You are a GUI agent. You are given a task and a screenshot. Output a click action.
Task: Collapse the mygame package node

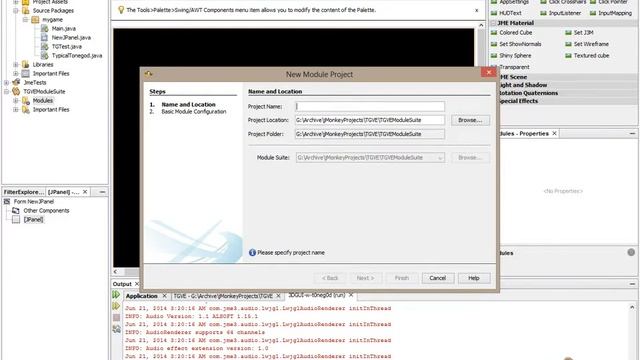pos(25,20)
